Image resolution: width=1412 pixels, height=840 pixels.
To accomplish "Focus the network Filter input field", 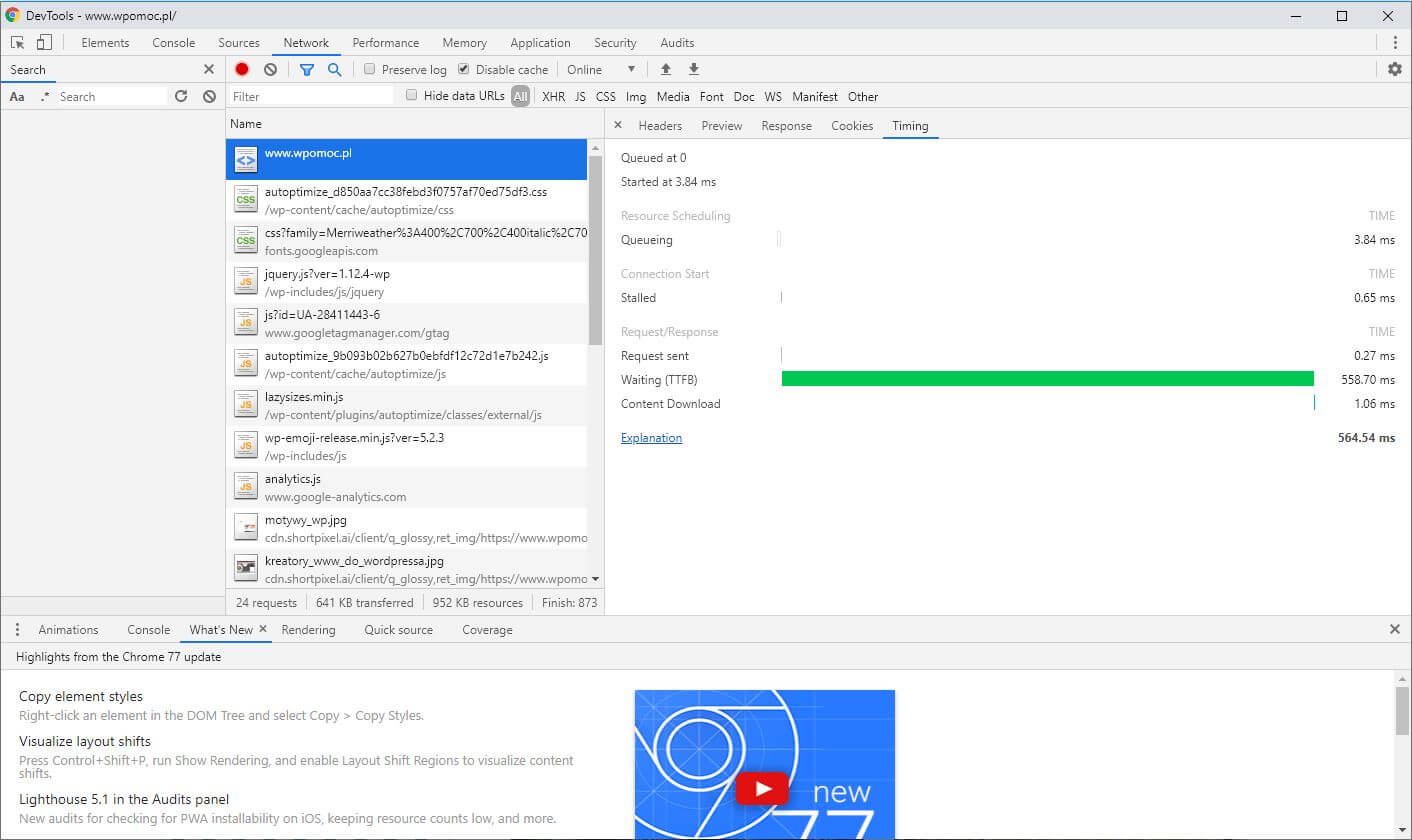I will click(x=311, y=97).
